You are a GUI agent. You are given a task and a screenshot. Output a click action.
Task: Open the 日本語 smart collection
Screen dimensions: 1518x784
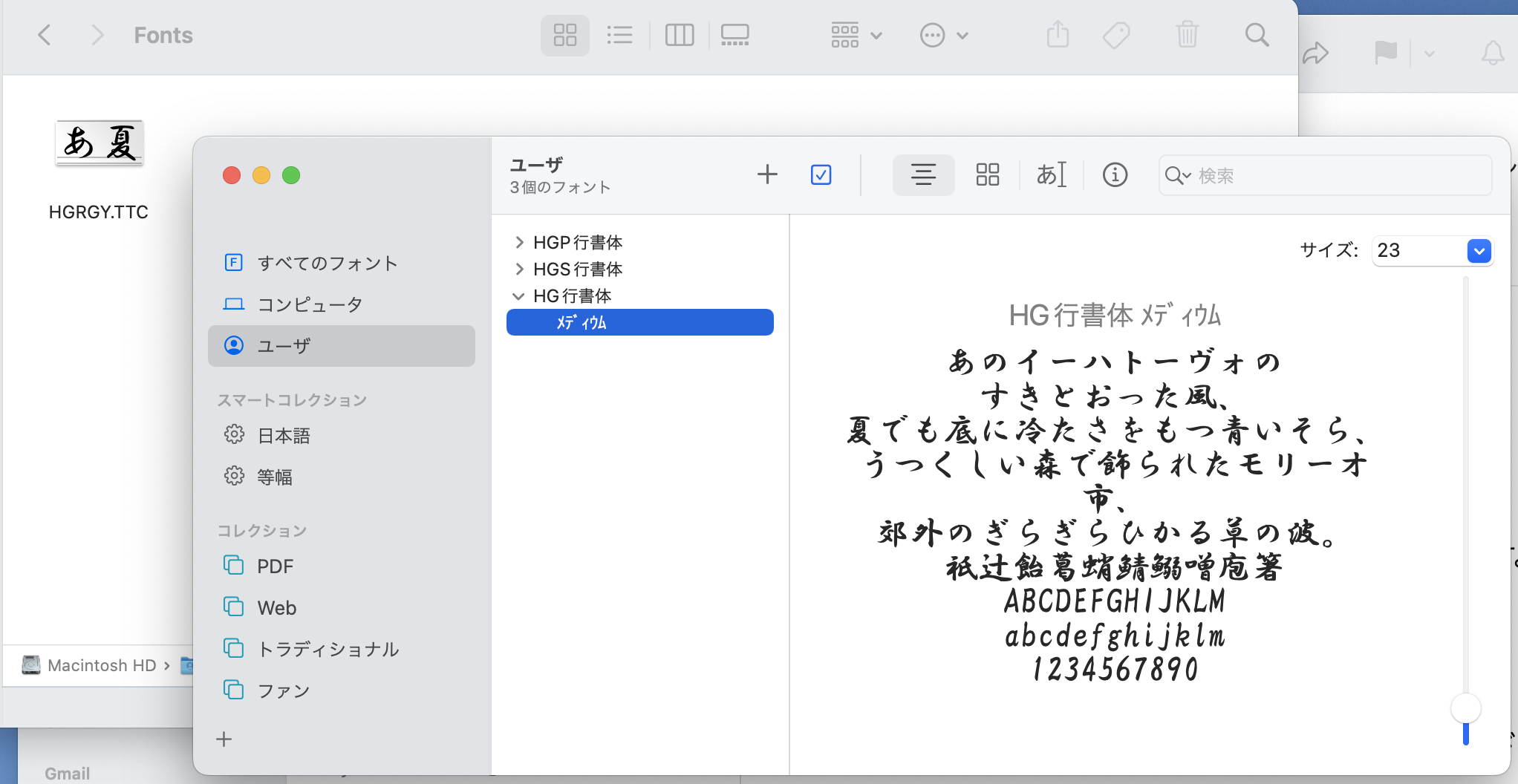pyautogui.click(x=283, y=436)
